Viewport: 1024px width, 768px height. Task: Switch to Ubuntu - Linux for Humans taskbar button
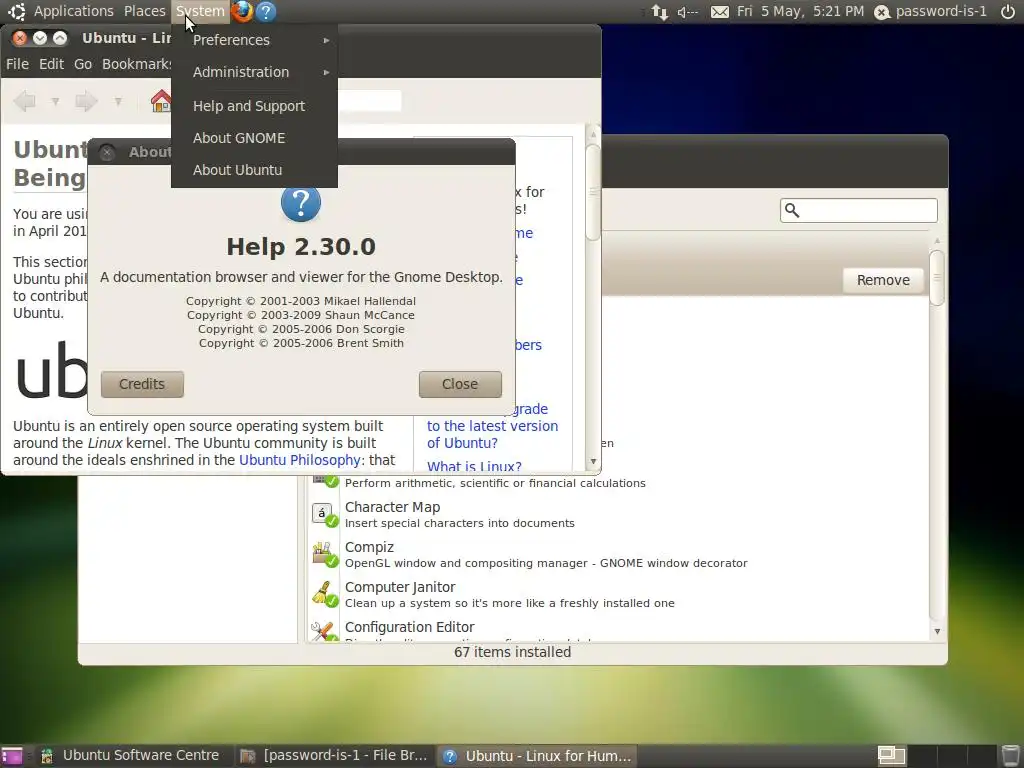pos(537,756)
